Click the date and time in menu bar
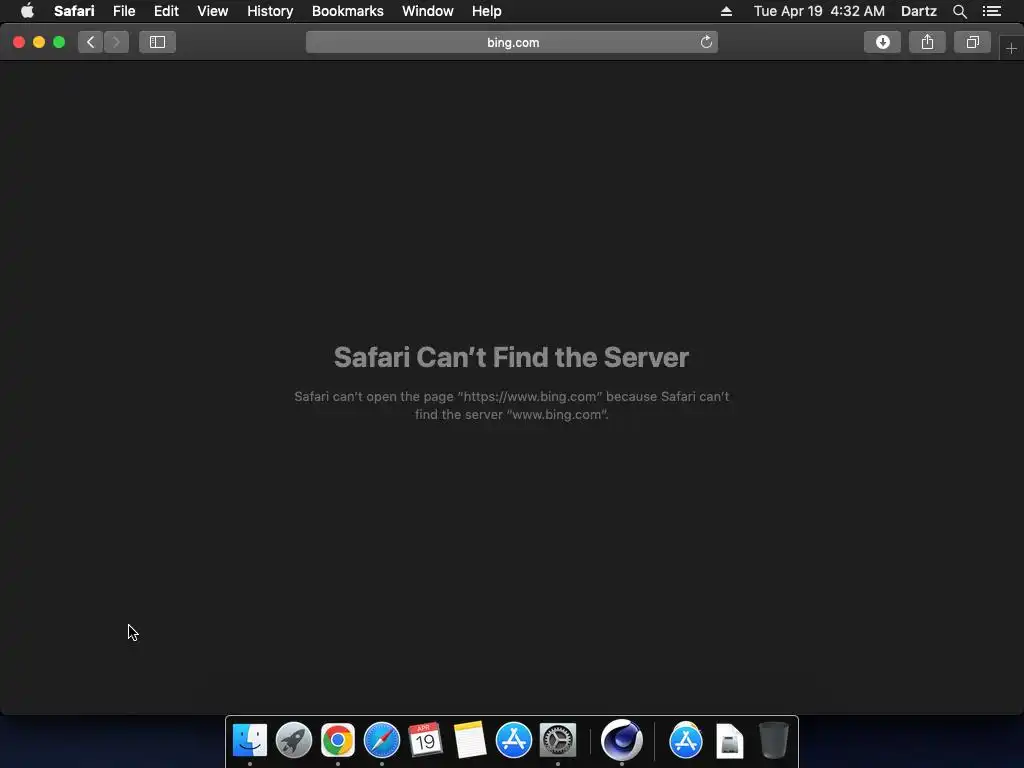Image resolution: width=1024 pixels, height=768 pixels. pyautogui.click(x=819, y=11)
